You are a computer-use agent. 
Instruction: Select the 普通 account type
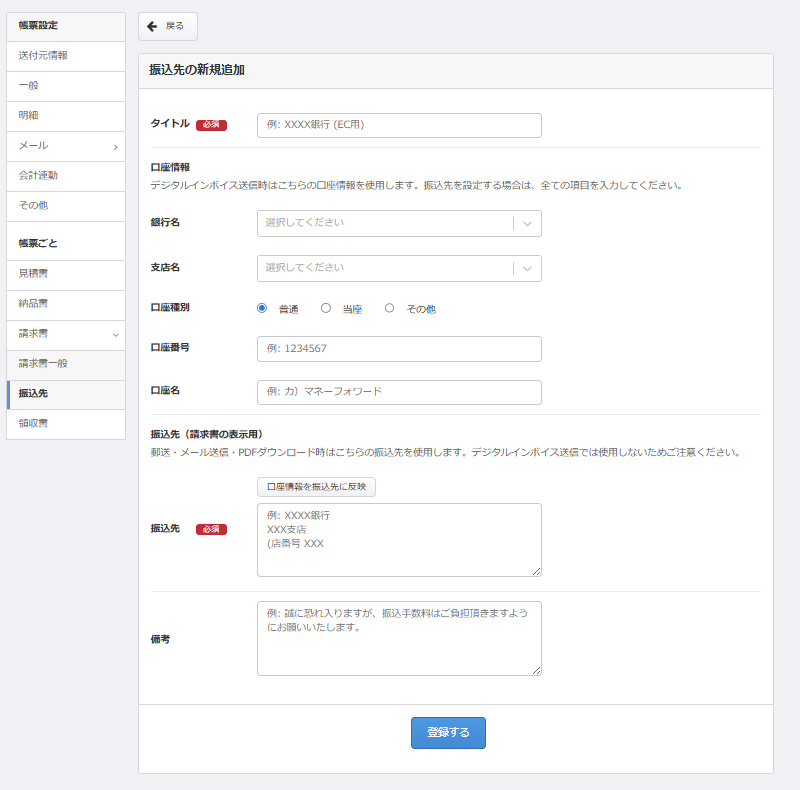[262, 309]
